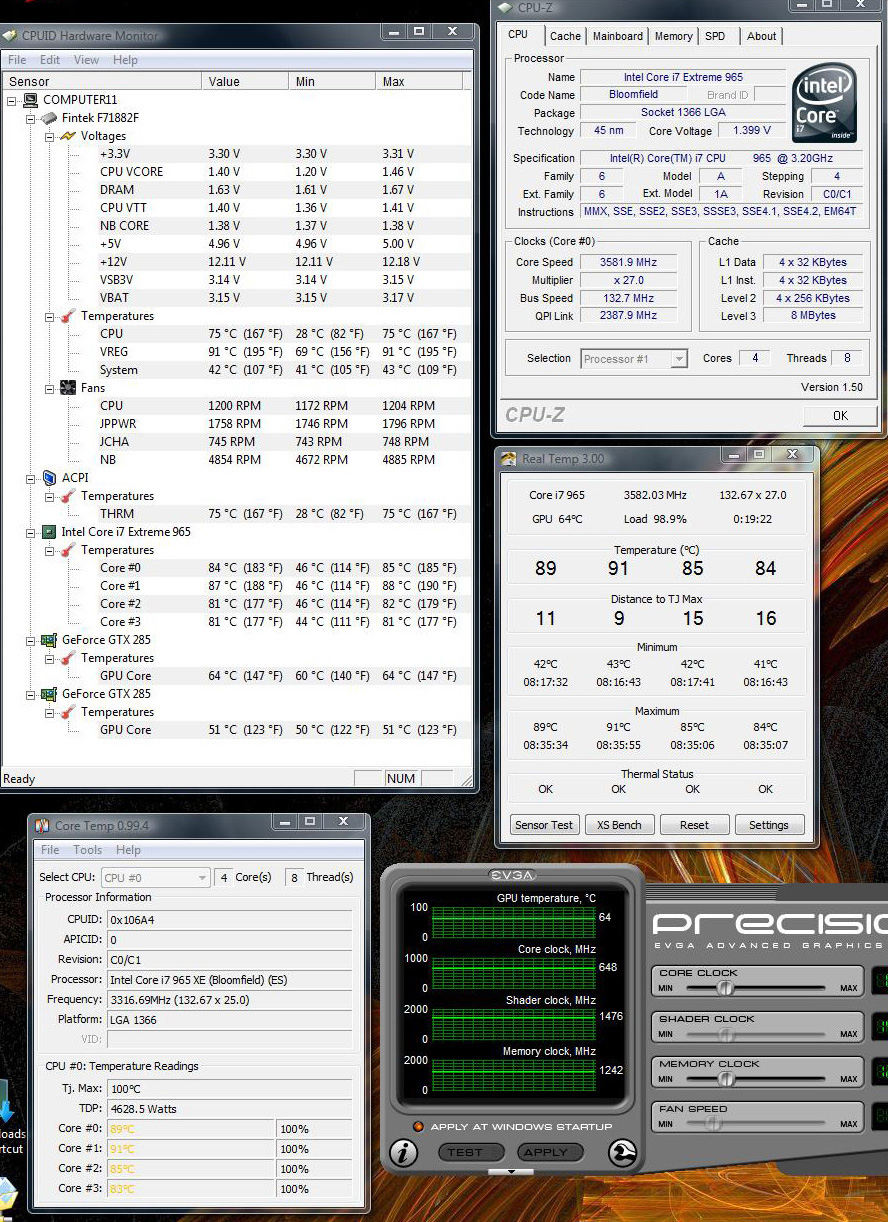The height and width of the screenshot is (1222, 888).
Task: Click the Fan Speed slider handle
Action: tap(712, 1124)
